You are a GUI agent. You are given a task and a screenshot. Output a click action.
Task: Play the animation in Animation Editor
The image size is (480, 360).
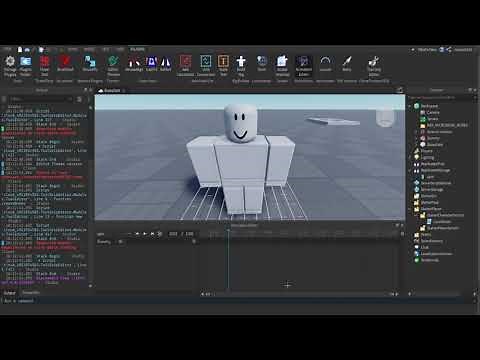145,234
